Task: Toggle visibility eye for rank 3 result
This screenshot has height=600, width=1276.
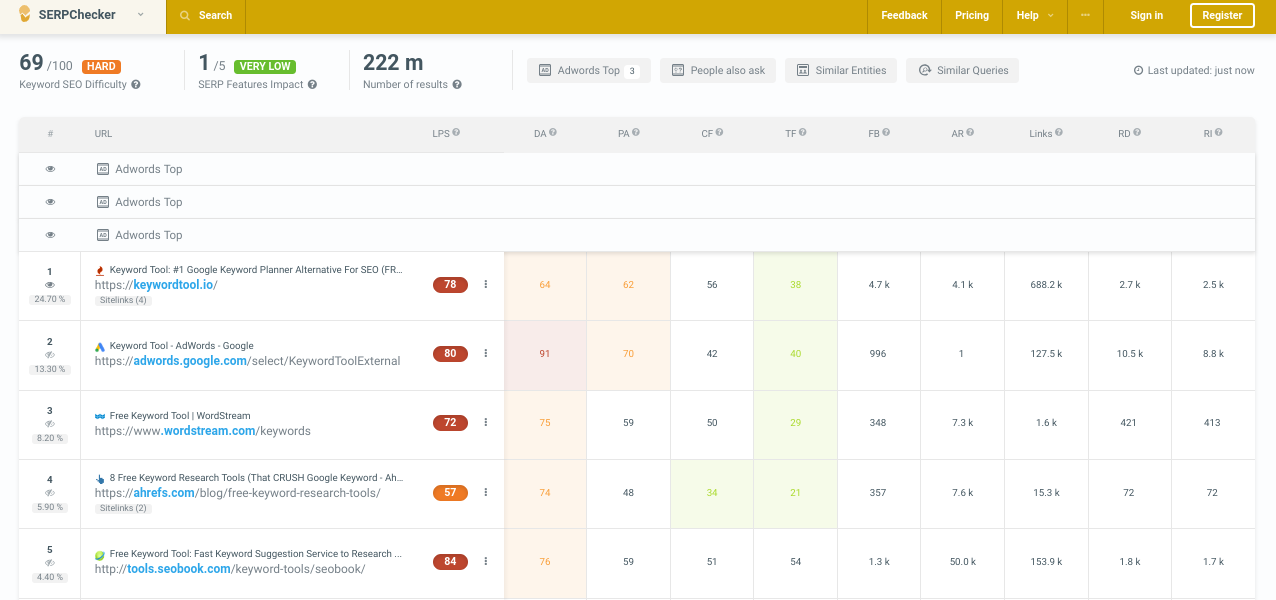Action: click(x=50, y=424)
